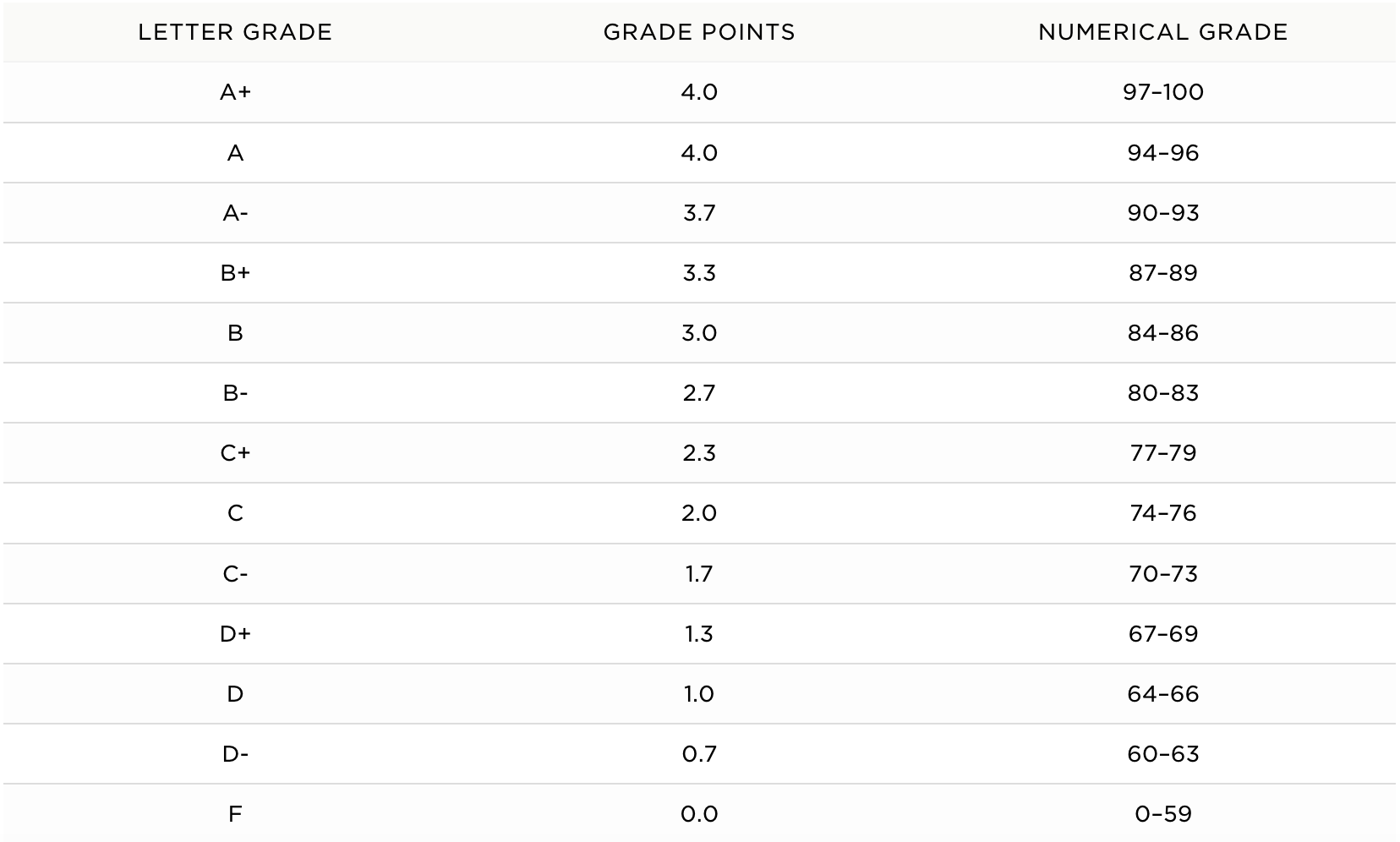Click the 97–100 numerical grade cell

pyautogui.click(x=1162, y=92)
